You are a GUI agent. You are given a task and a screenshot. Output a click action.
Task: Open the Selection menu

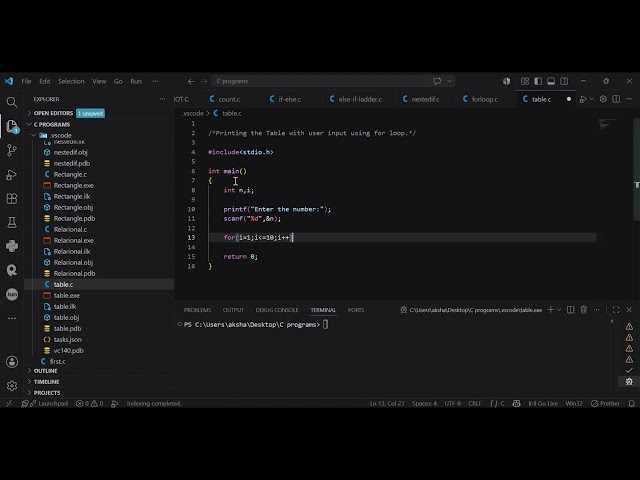click(71, 81)
